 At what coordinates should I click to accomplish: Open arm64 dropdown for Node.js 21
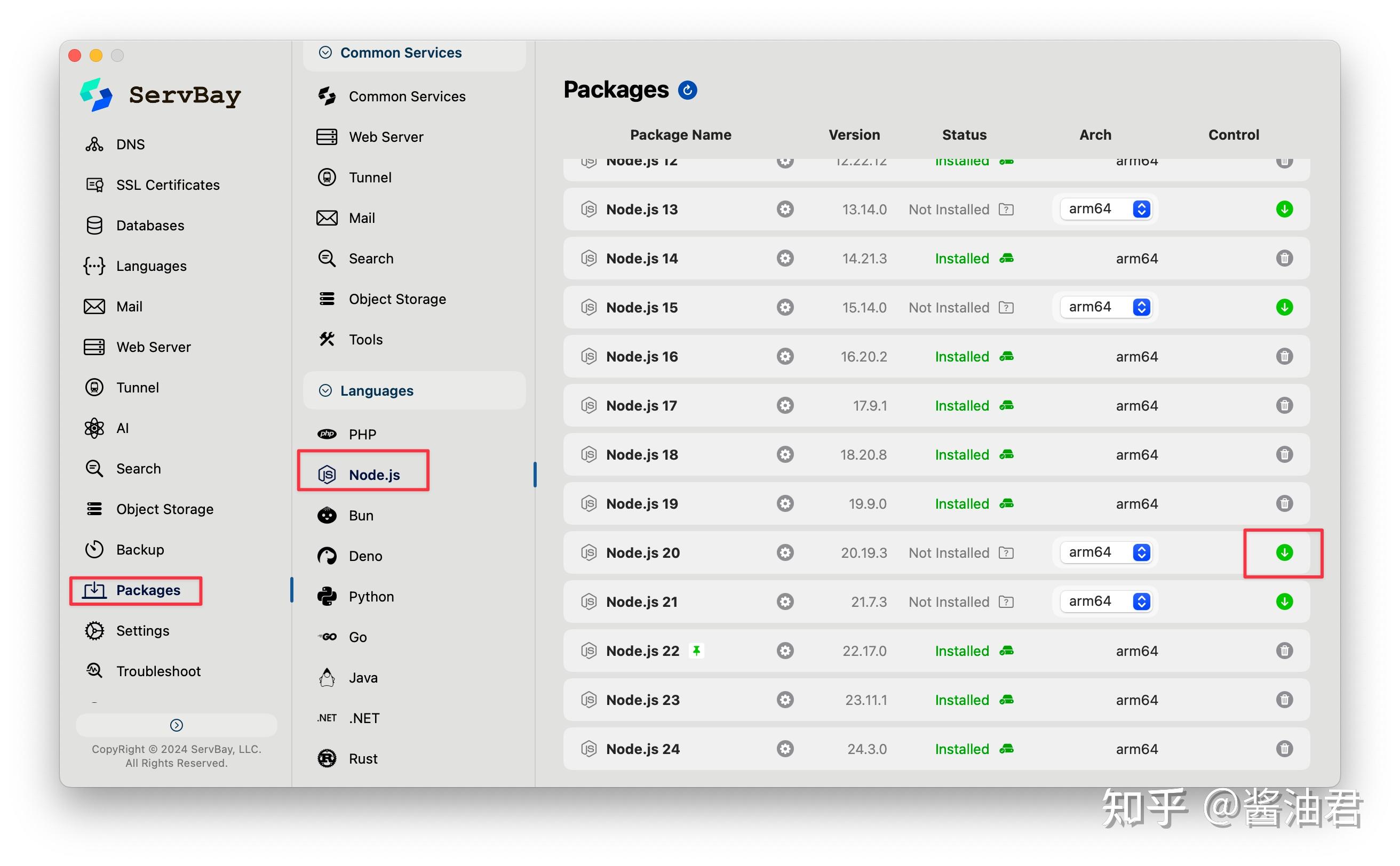1107,602
